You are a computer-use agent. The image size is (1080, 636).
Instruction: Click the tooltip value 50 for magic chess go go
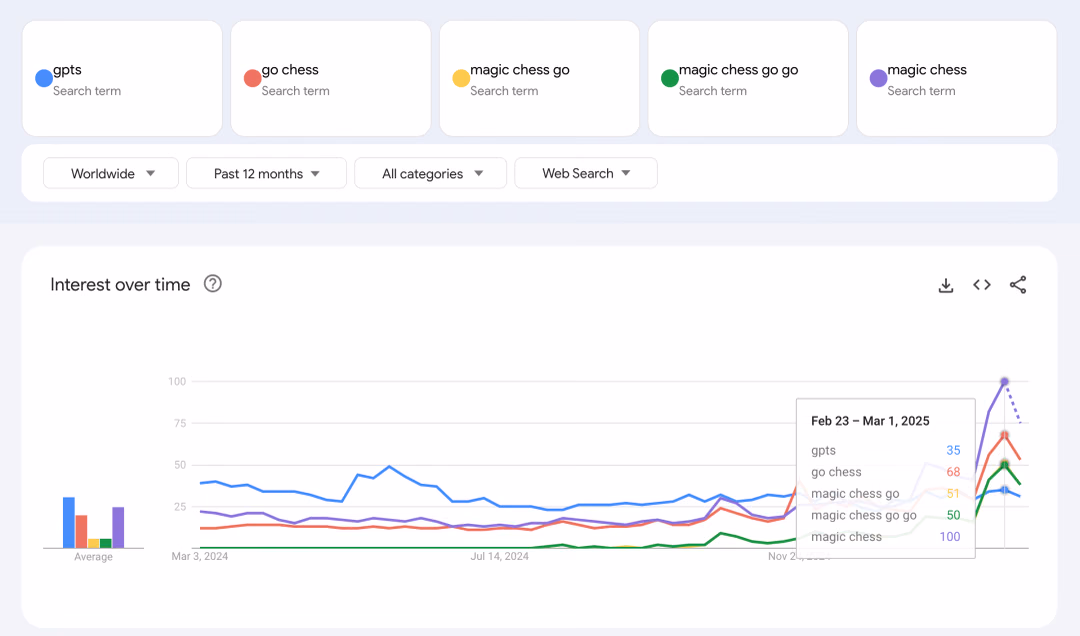pyautogui.click(x=953, y=515)
